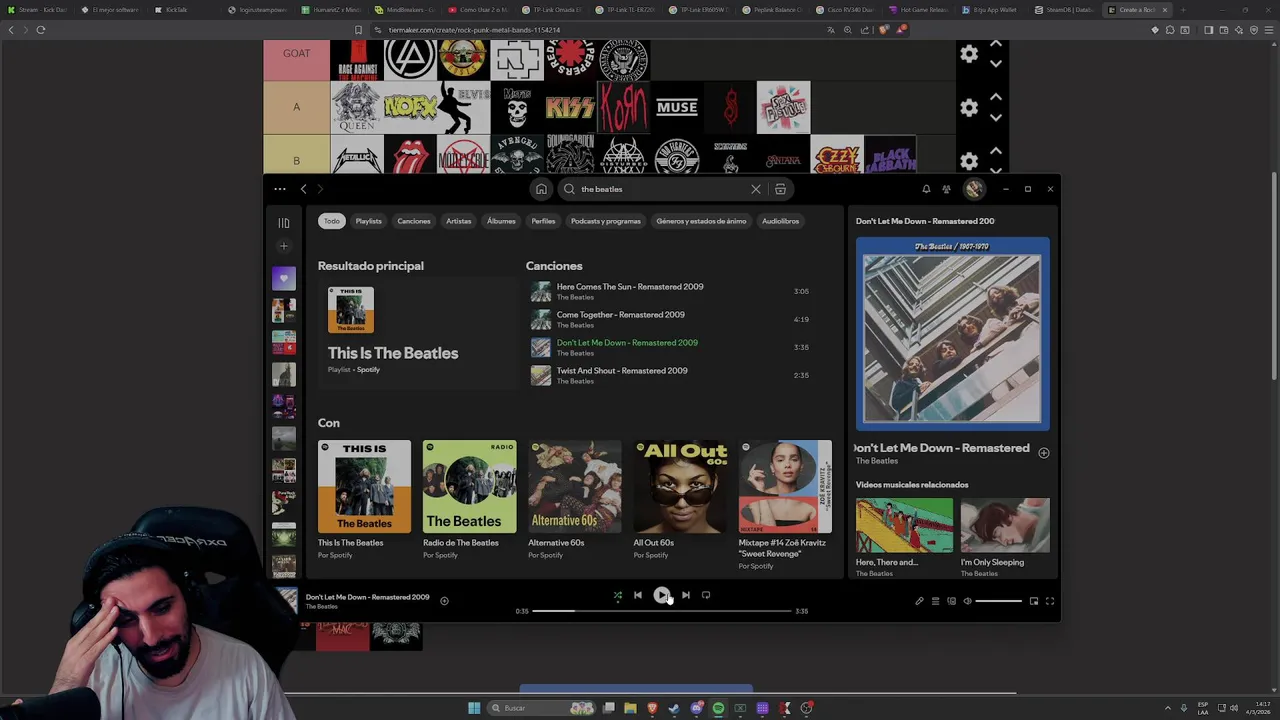Open Windows Start button on taskbar

[x=474, y=708]
